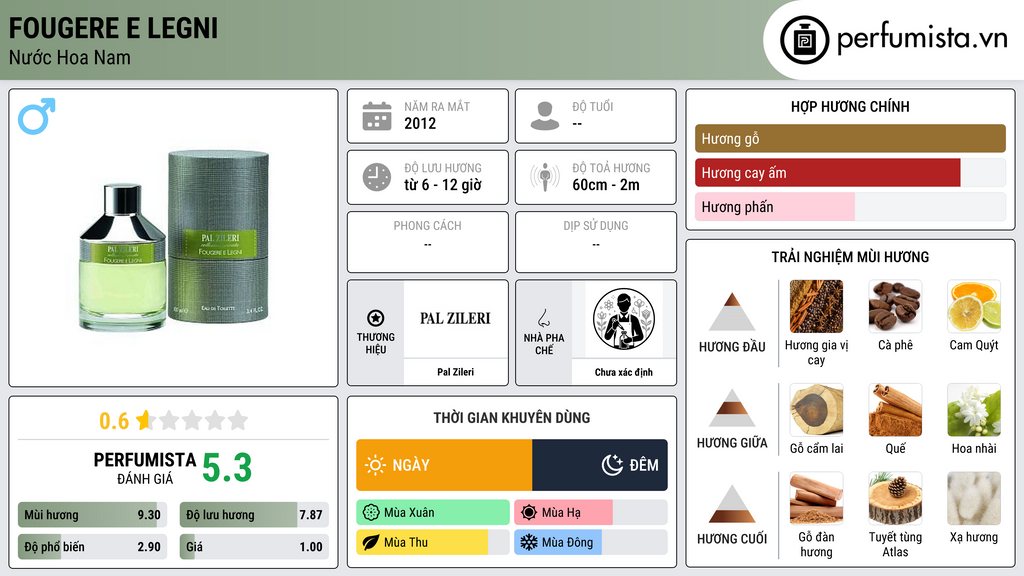1024x576 pixels.
Task: Click the blue male gender symbol icon
Action: coord(37,116)
